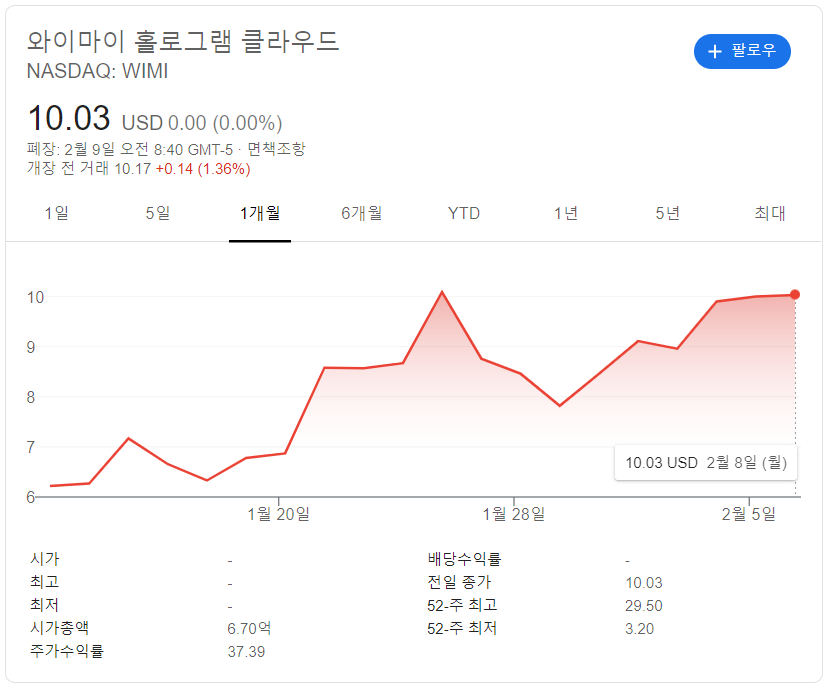
Task: Click the y-axis label 6
Action: point(31,497)
